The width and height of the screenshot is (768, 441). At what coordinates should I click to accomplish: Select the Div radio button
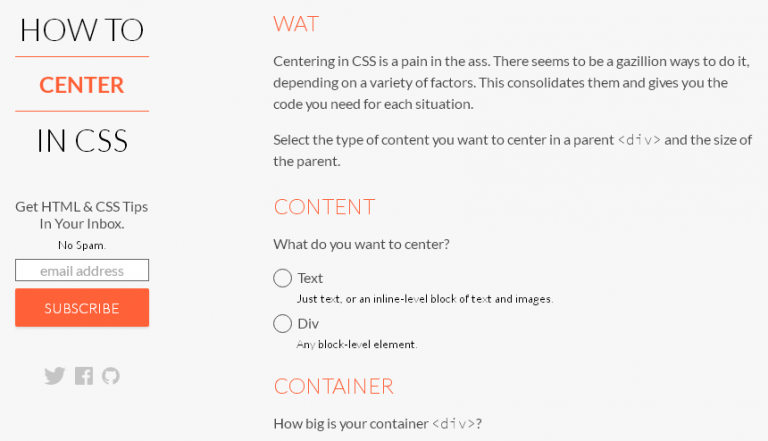click(x=283, y=323)
